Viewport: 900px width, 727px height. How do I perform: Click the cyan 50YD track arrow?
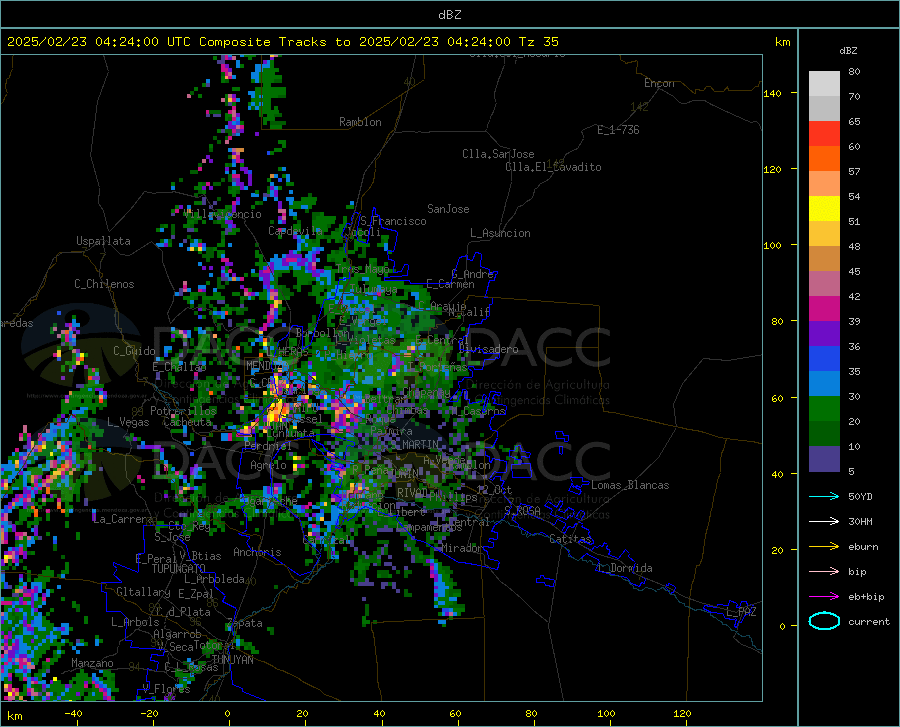[824, 496]
